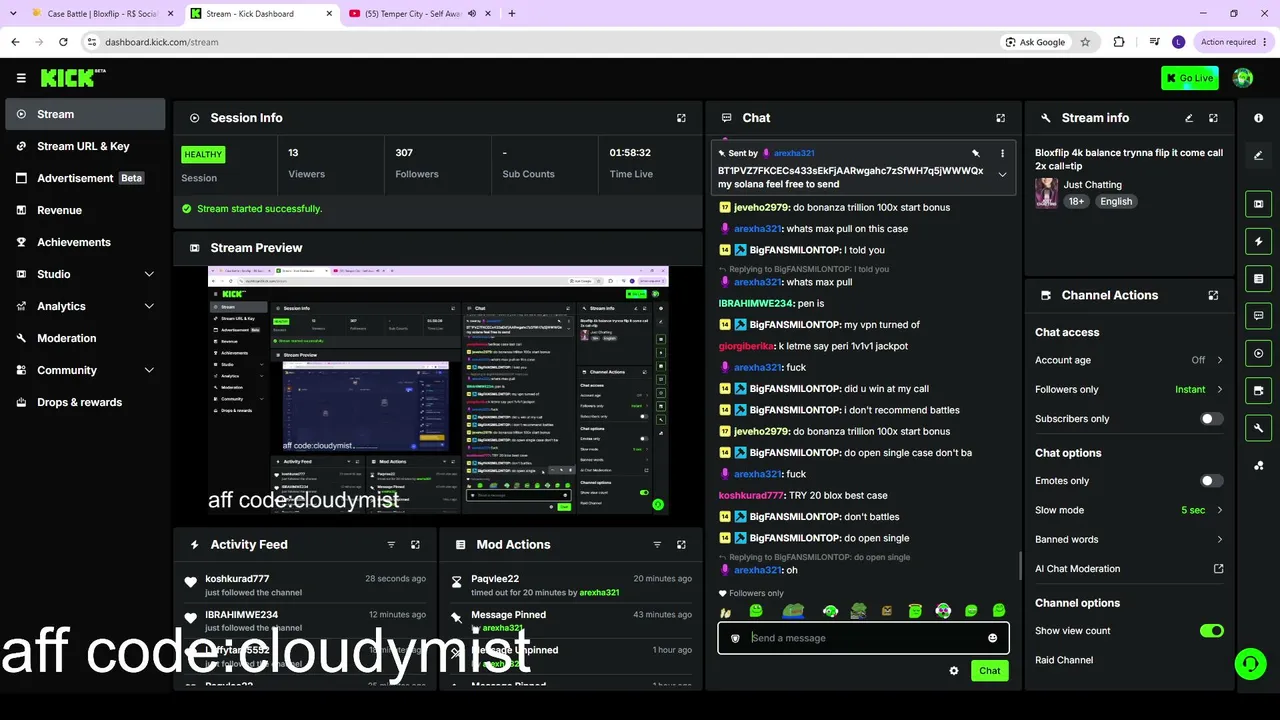Toggle Chat widget in right rail
Viewport: 1280px width, 720px height.
(1258, 316)
